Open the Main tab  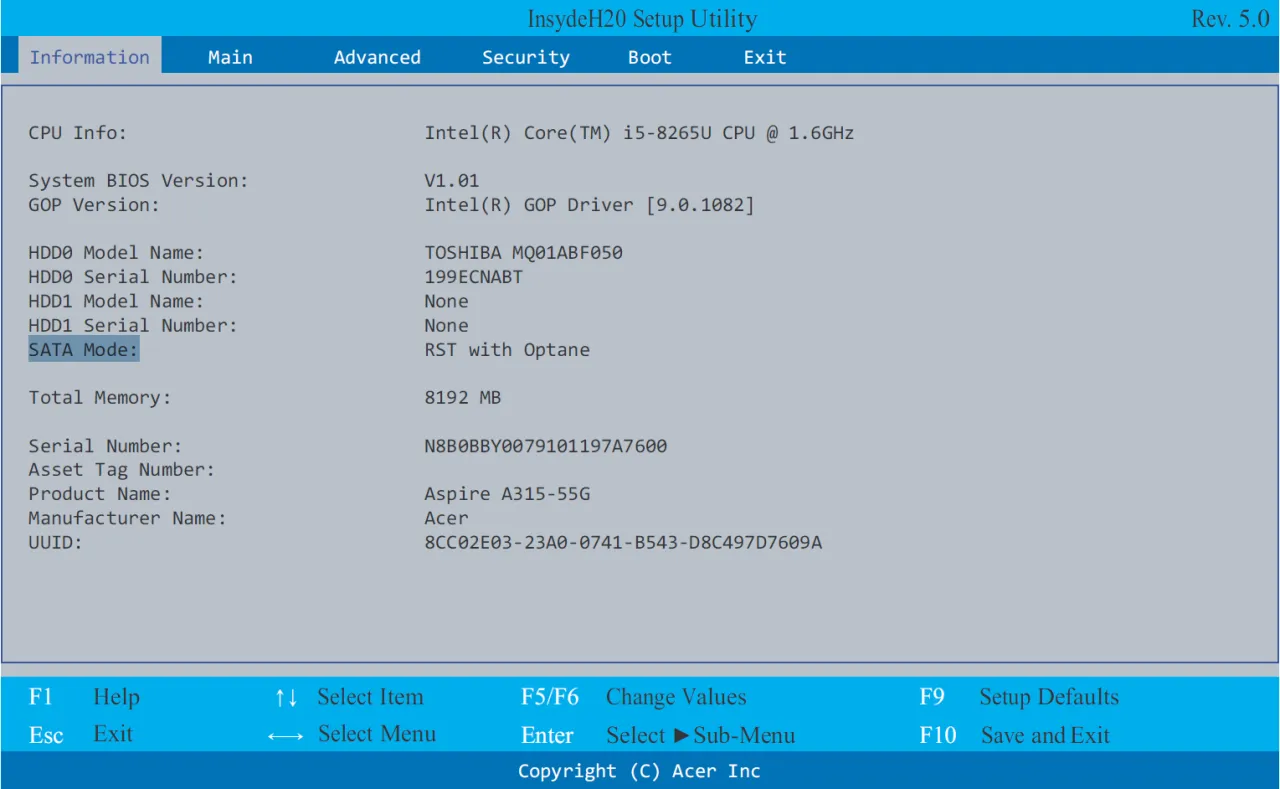(230, 57)
